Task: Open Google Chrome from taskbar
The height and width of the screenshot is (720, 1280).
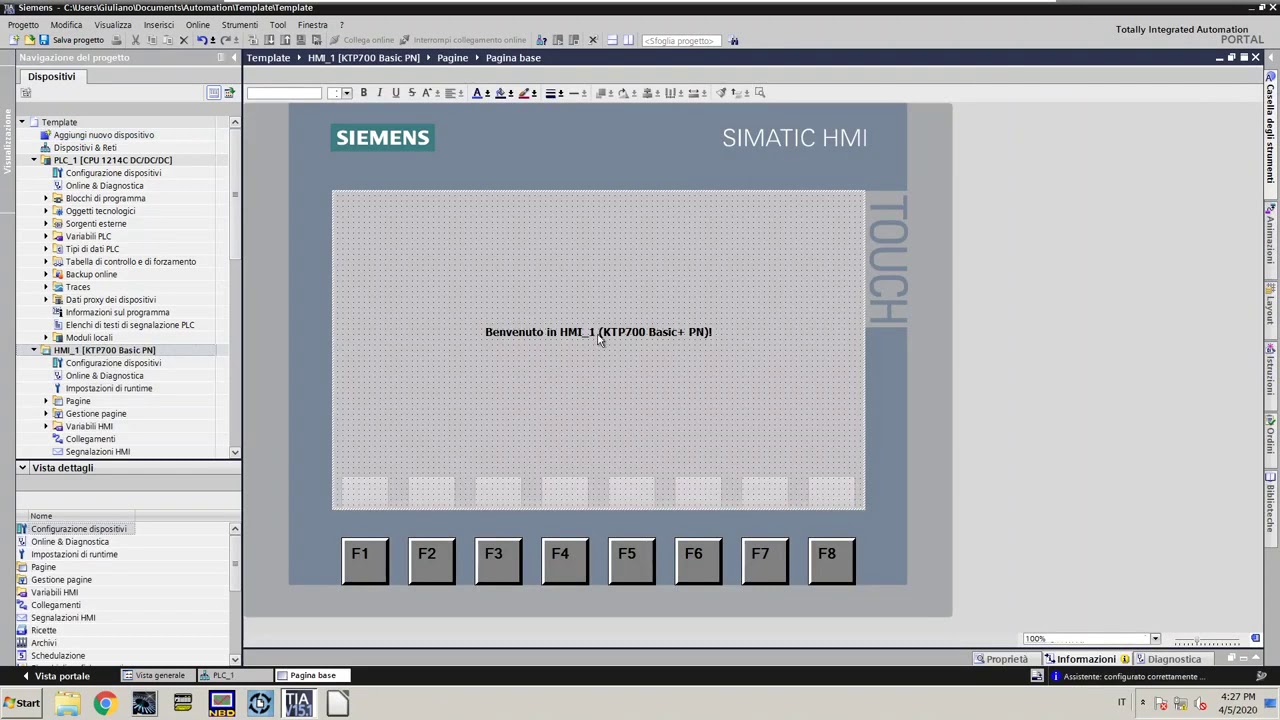Action: pos(105,703)
